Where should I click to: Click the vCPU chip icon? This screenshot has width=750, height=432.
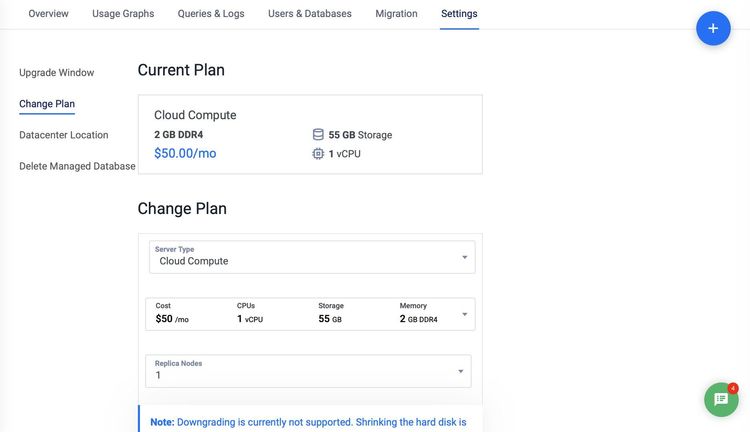click(x=318, y=154)
